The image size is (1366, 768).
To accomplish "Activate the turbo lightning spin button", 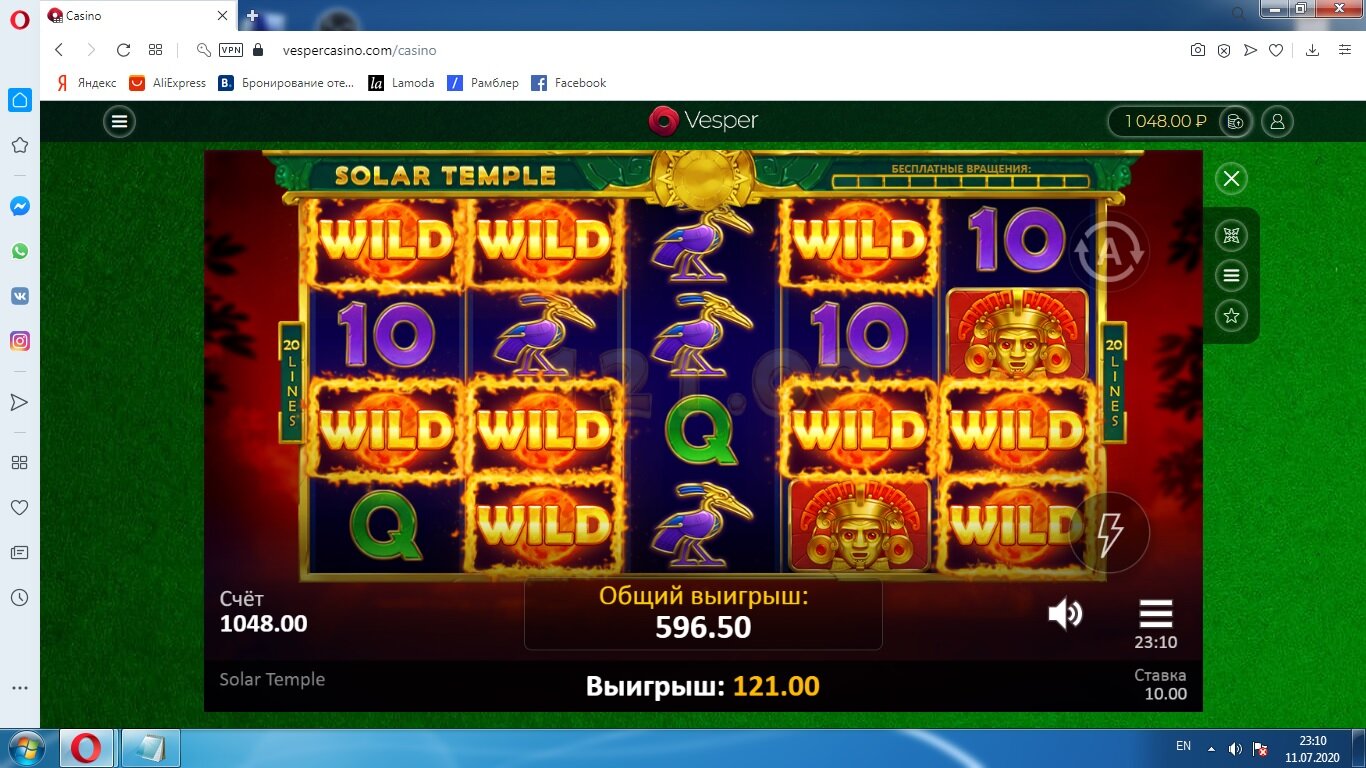I will point(1109,533).
